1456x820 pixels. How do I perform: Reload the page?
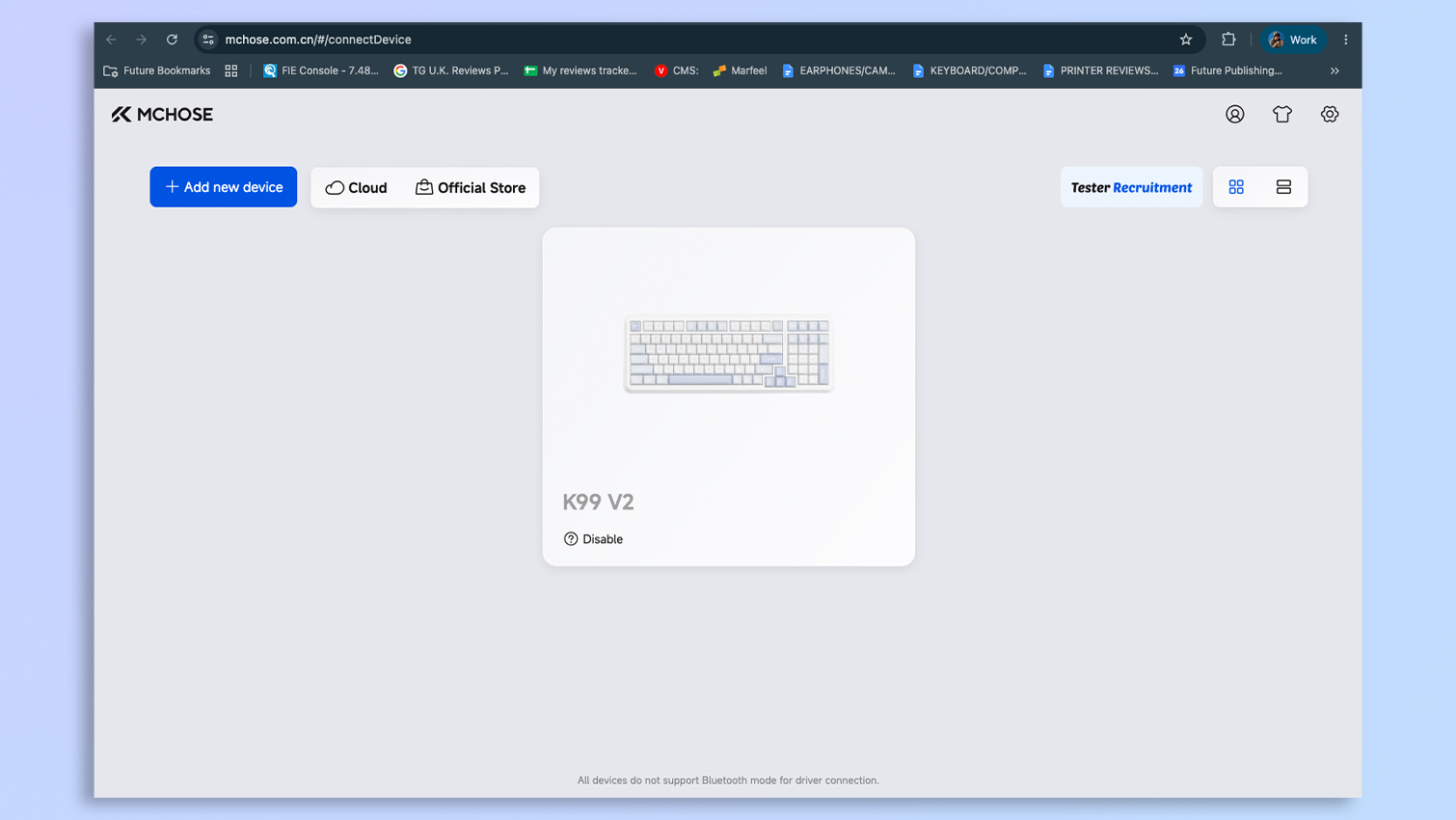click(172, 40)
